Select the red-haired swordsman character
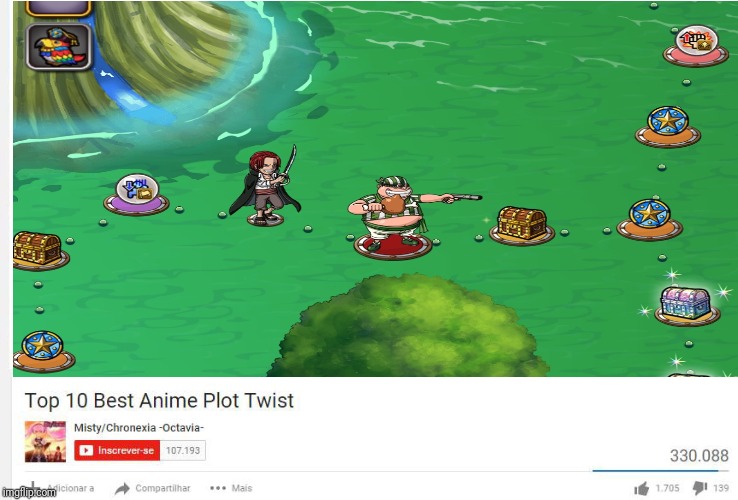738x500 pixels. coord(266,187)
